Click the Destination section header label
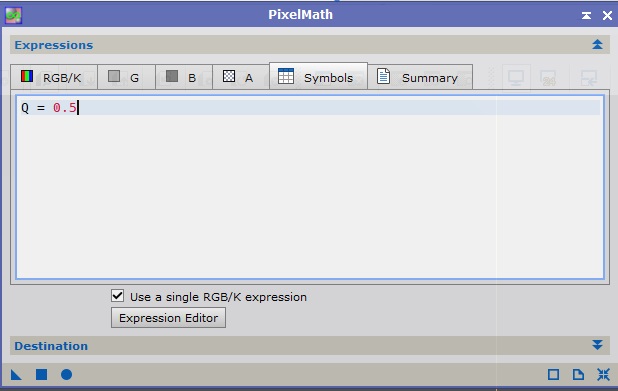Viewport: 618px width, 391px height. [51, 346]
